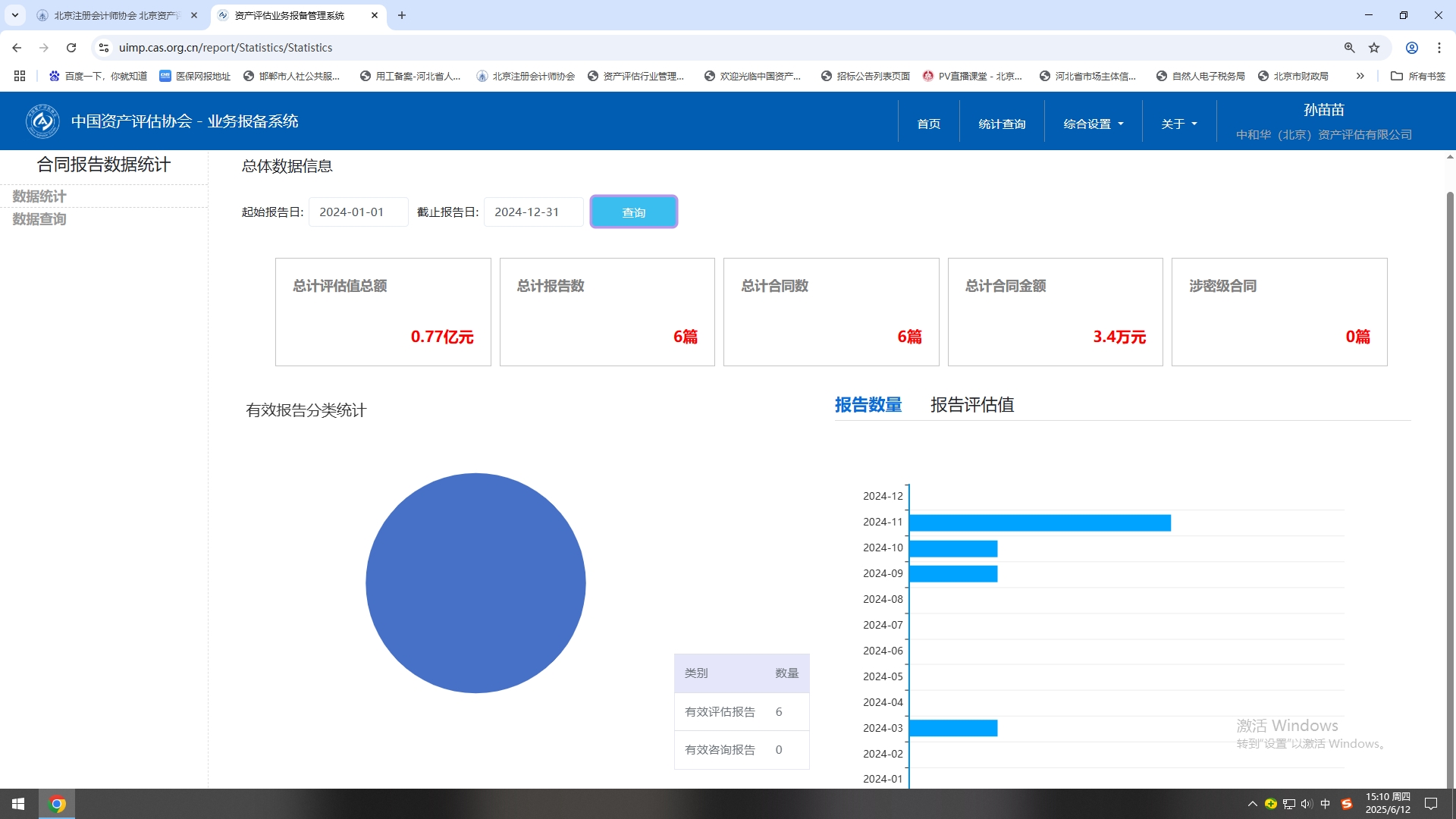Bookmark this page with the star icon

pyautogui.click(x=1374, y=48)
